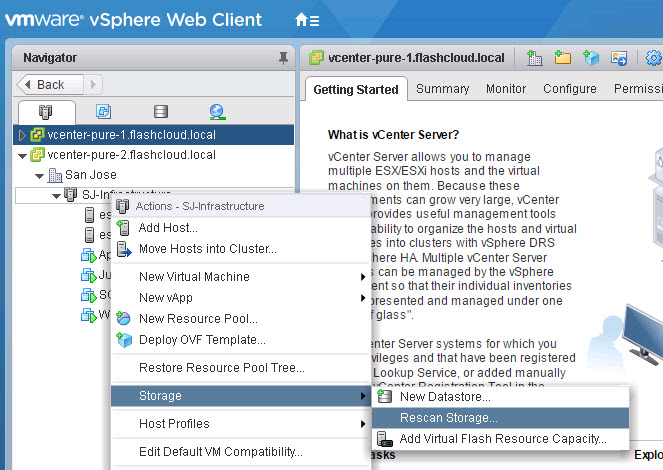Open the Actions gear icon
Image resolution: width=663 pixels, height=470 pixels.
pyautogui.click(x=654, y=58)
